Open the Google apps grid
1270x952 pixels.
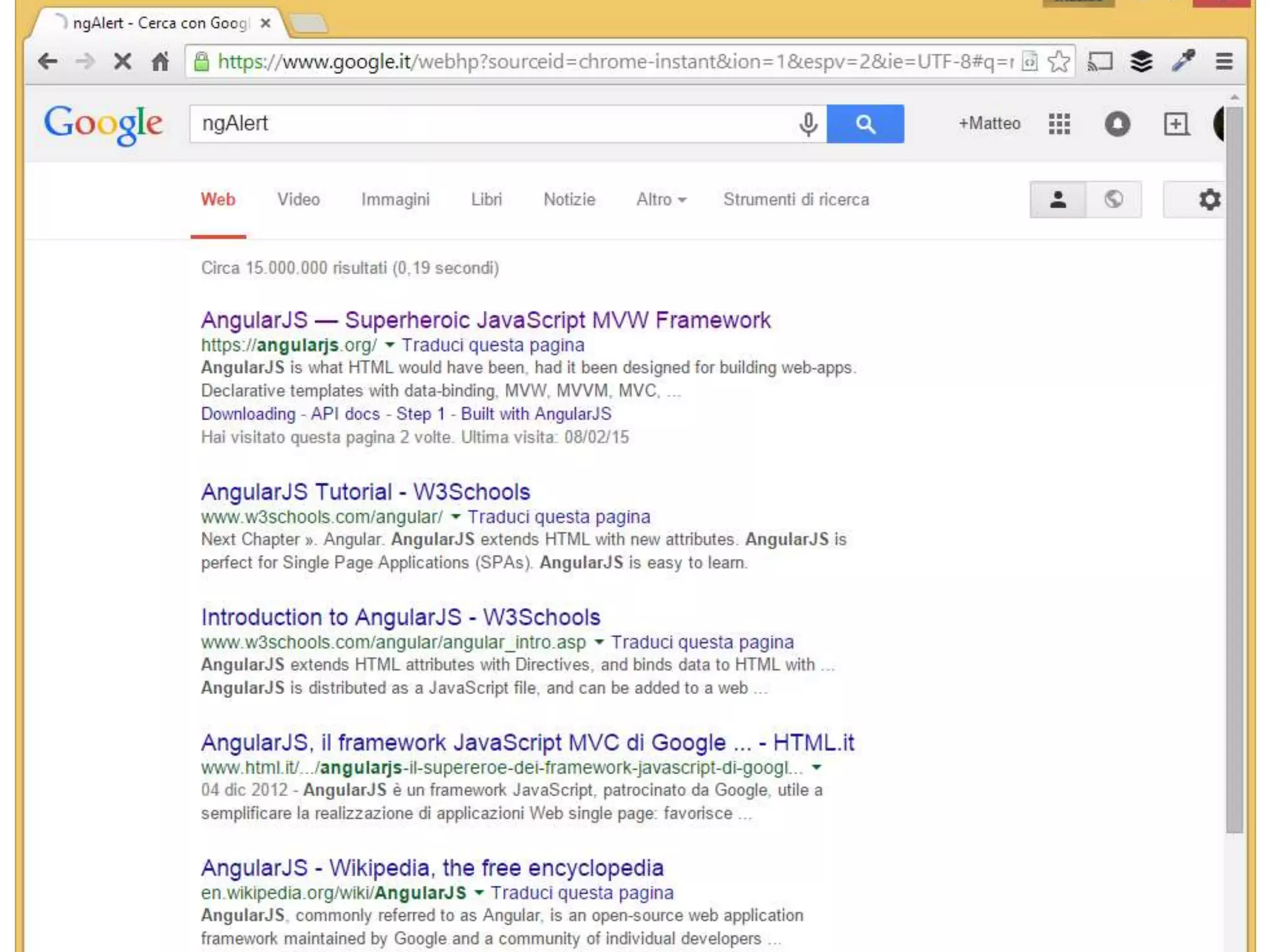[x=1059, y=124]
